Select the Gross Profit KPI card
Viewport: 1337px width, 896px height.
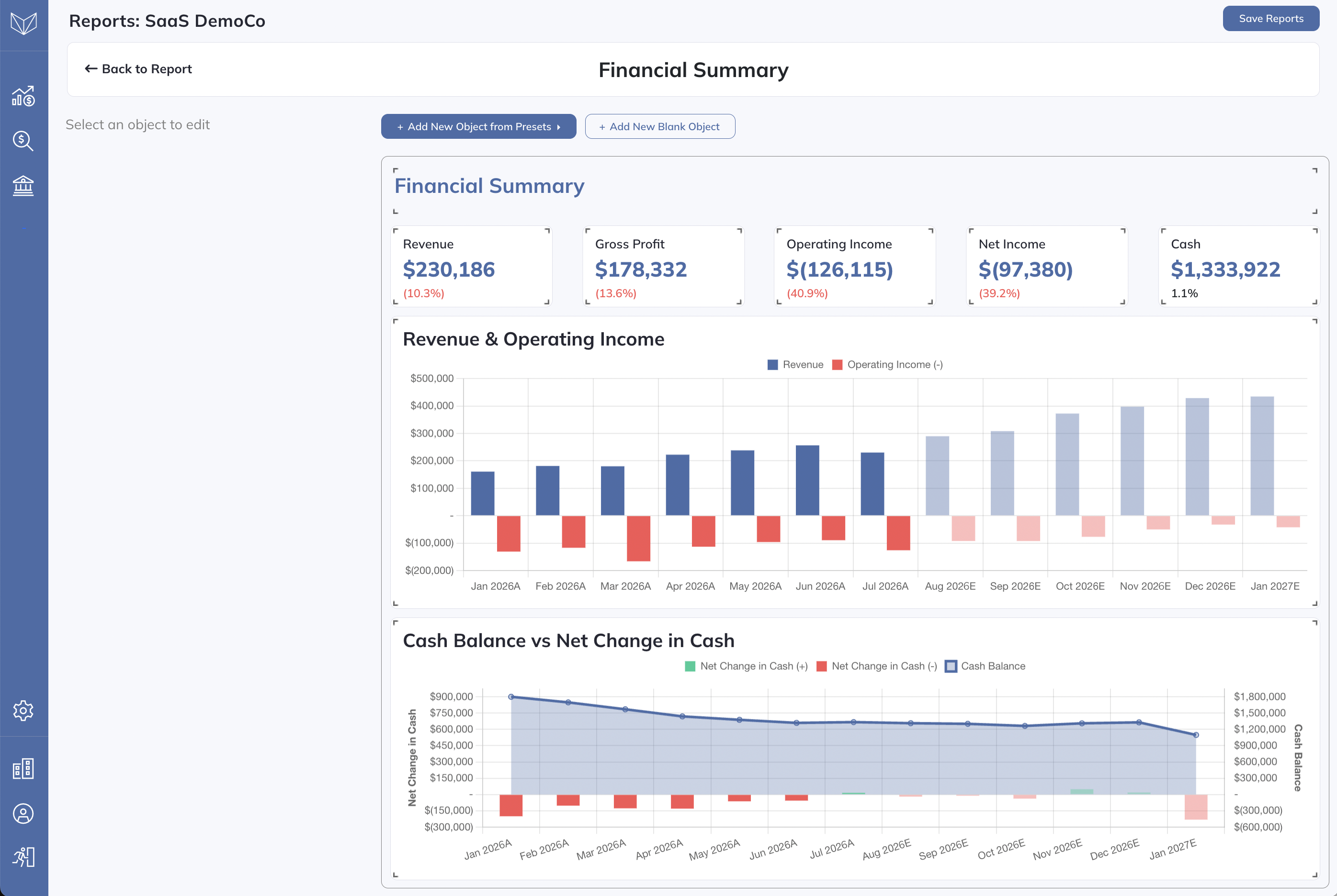tap(664, 266)
